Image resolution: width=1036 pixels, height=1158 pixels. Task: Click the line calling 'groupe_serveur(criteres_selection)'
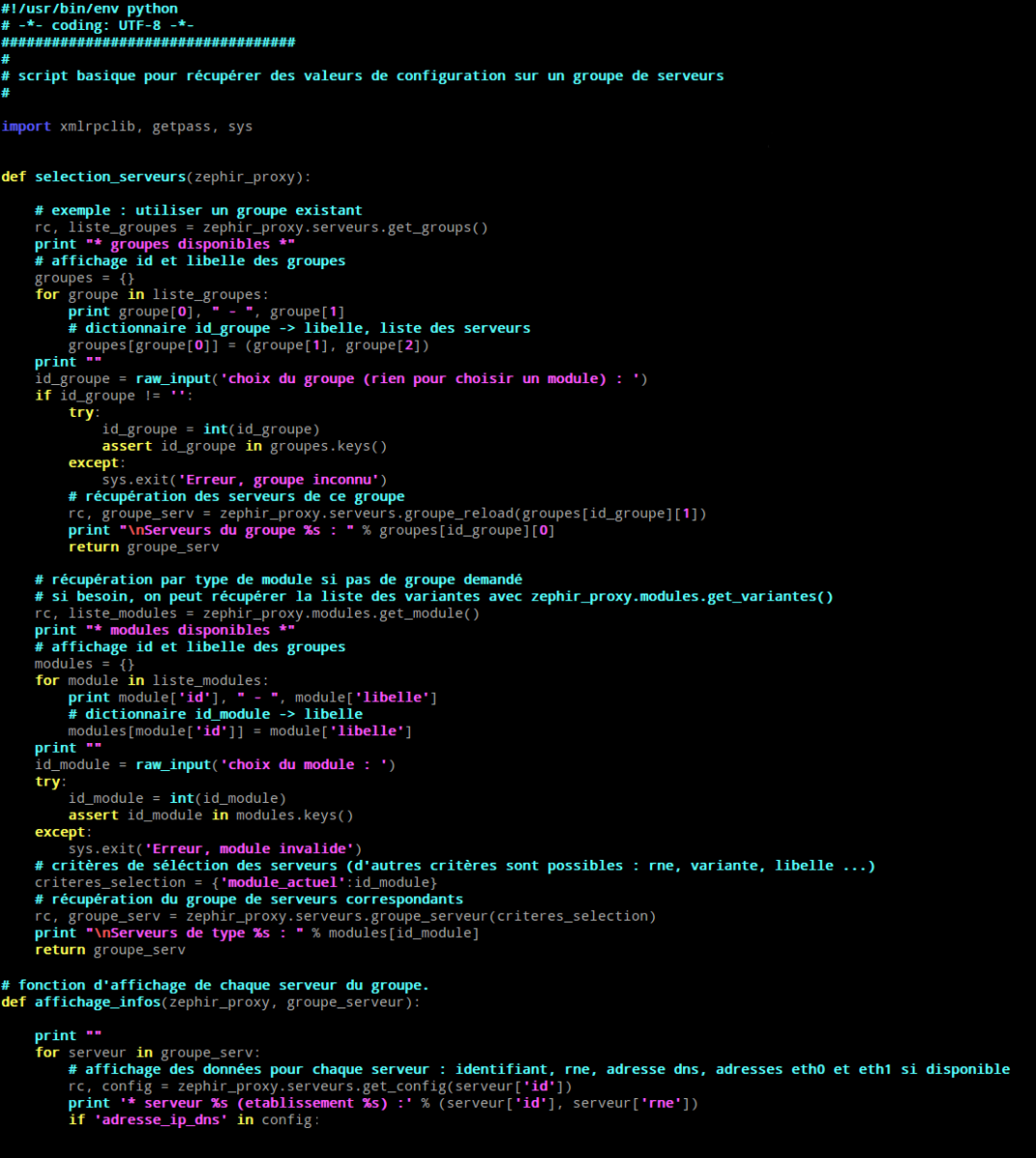pos(345,917)
